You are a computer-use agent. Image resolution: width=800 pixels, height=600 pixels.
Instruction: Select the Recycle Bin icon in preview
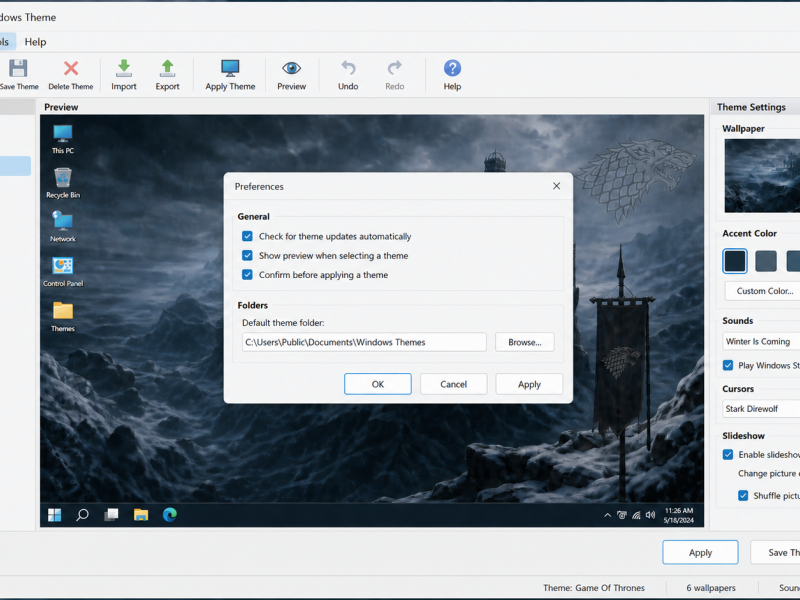point(63,178)
